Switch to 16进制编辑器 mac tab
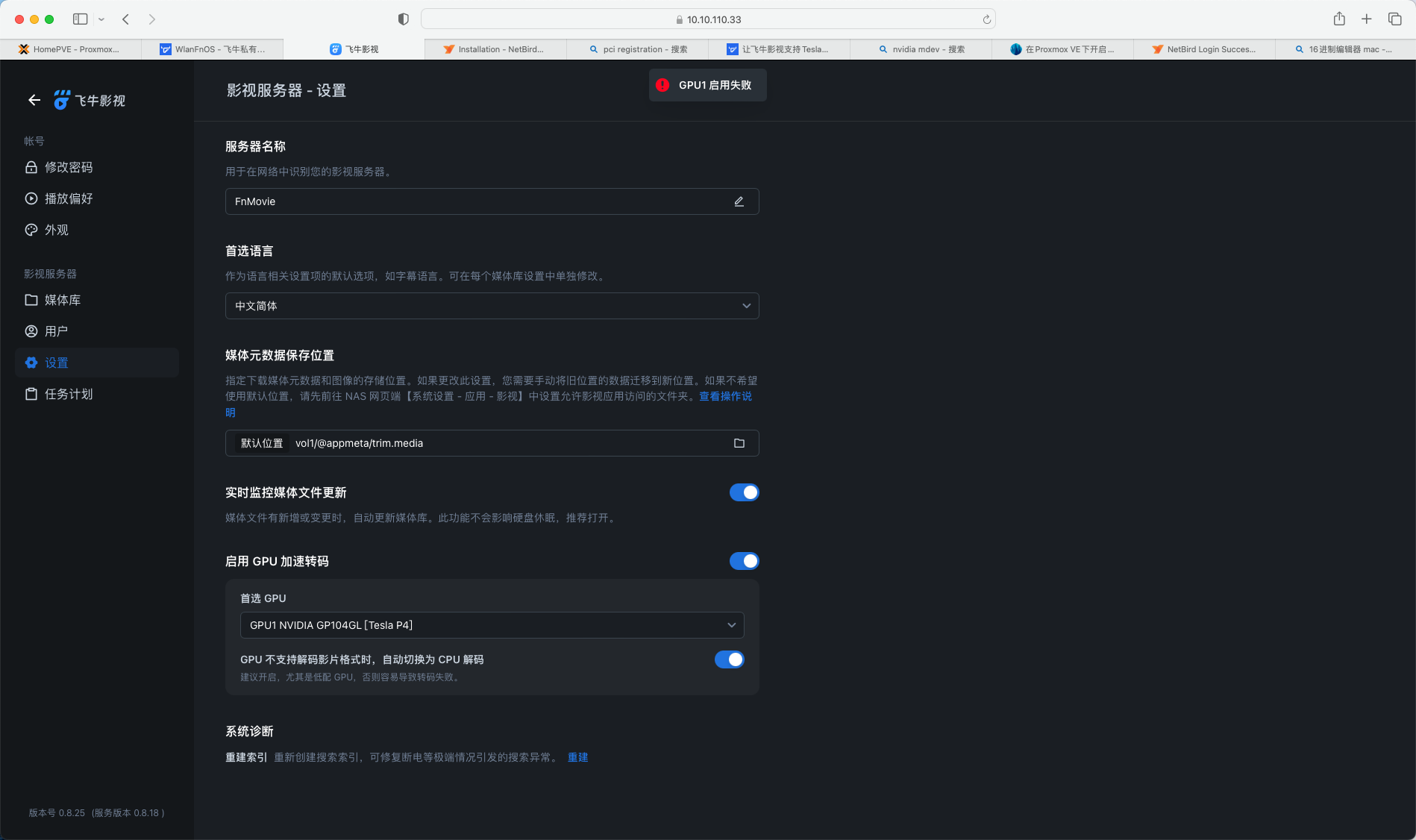 click(x=1346, y=49)
